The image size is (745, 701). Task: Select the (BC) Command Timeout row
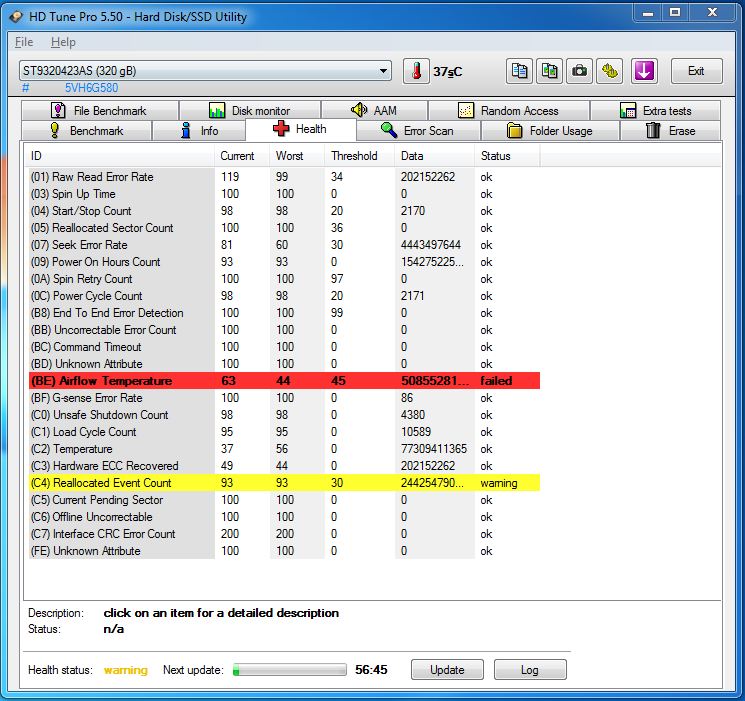pyautogui.click(x=284, y=347)
